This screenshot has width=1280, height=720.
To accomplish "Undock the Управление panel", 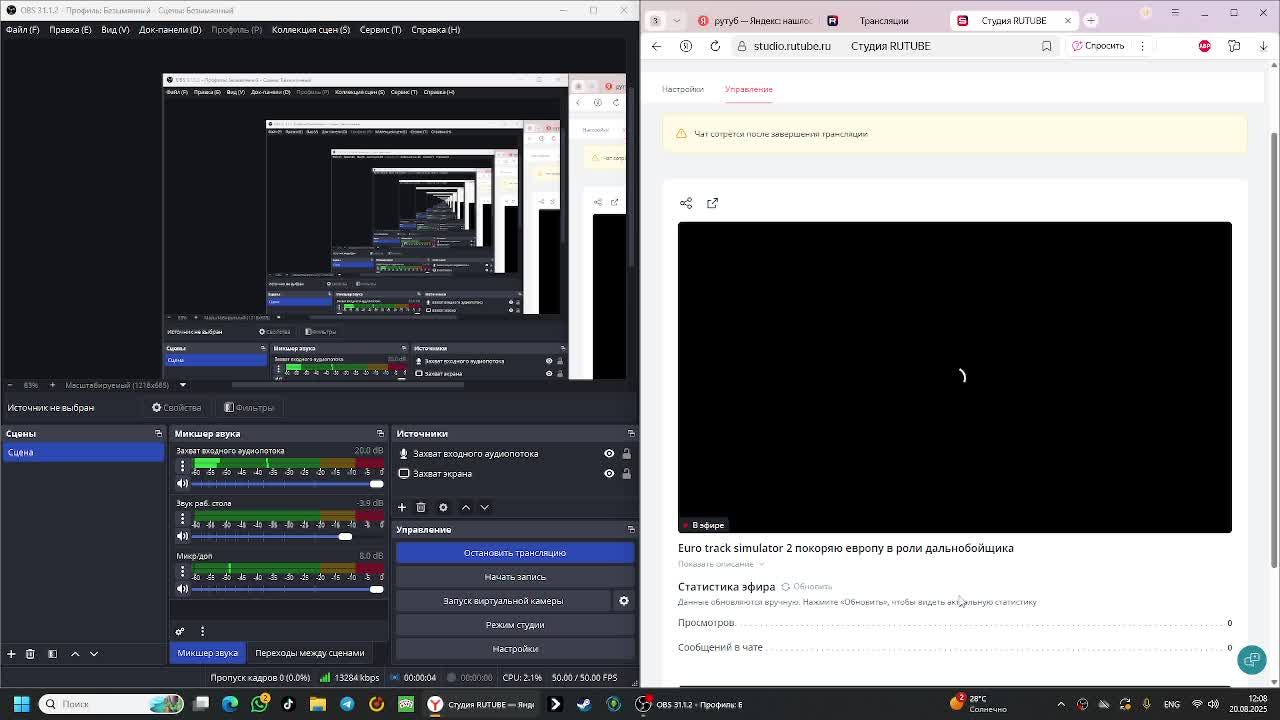I will (631, 530).
